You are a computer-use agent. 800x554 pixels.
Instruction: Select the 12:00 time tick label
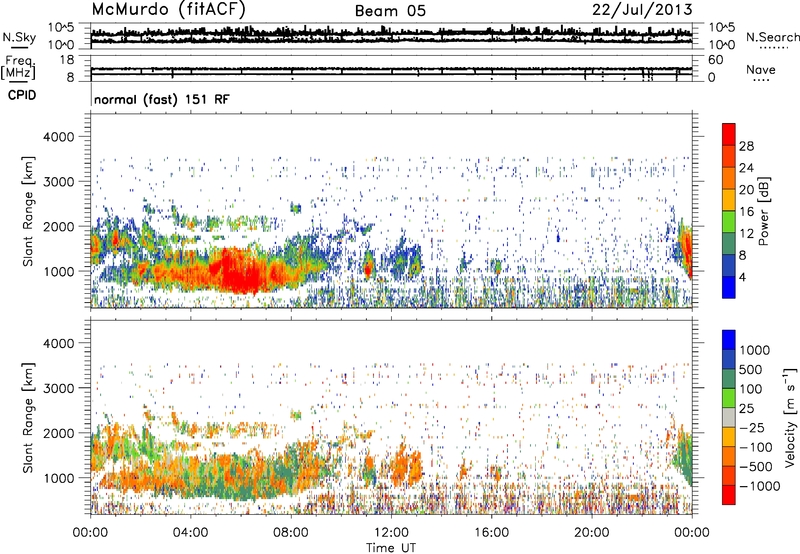tap(391, 533)
